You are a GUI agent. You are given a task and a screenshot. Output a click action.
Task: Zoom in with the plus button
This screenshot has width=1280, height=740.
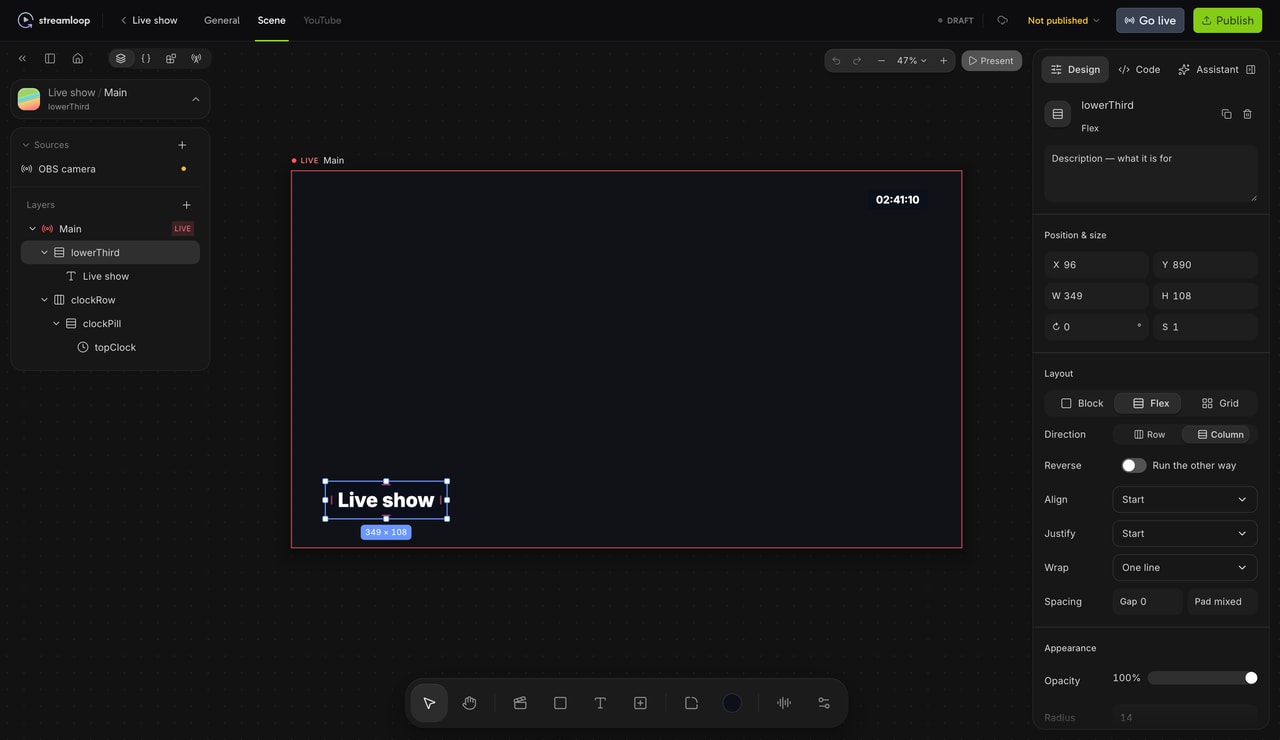[x=943, y=61]
